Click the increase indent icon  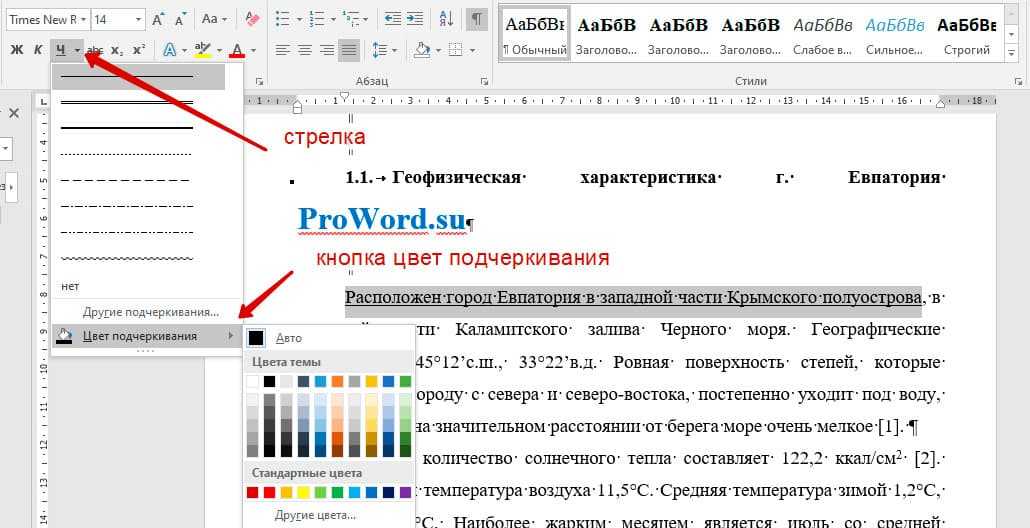pos(415,19)
